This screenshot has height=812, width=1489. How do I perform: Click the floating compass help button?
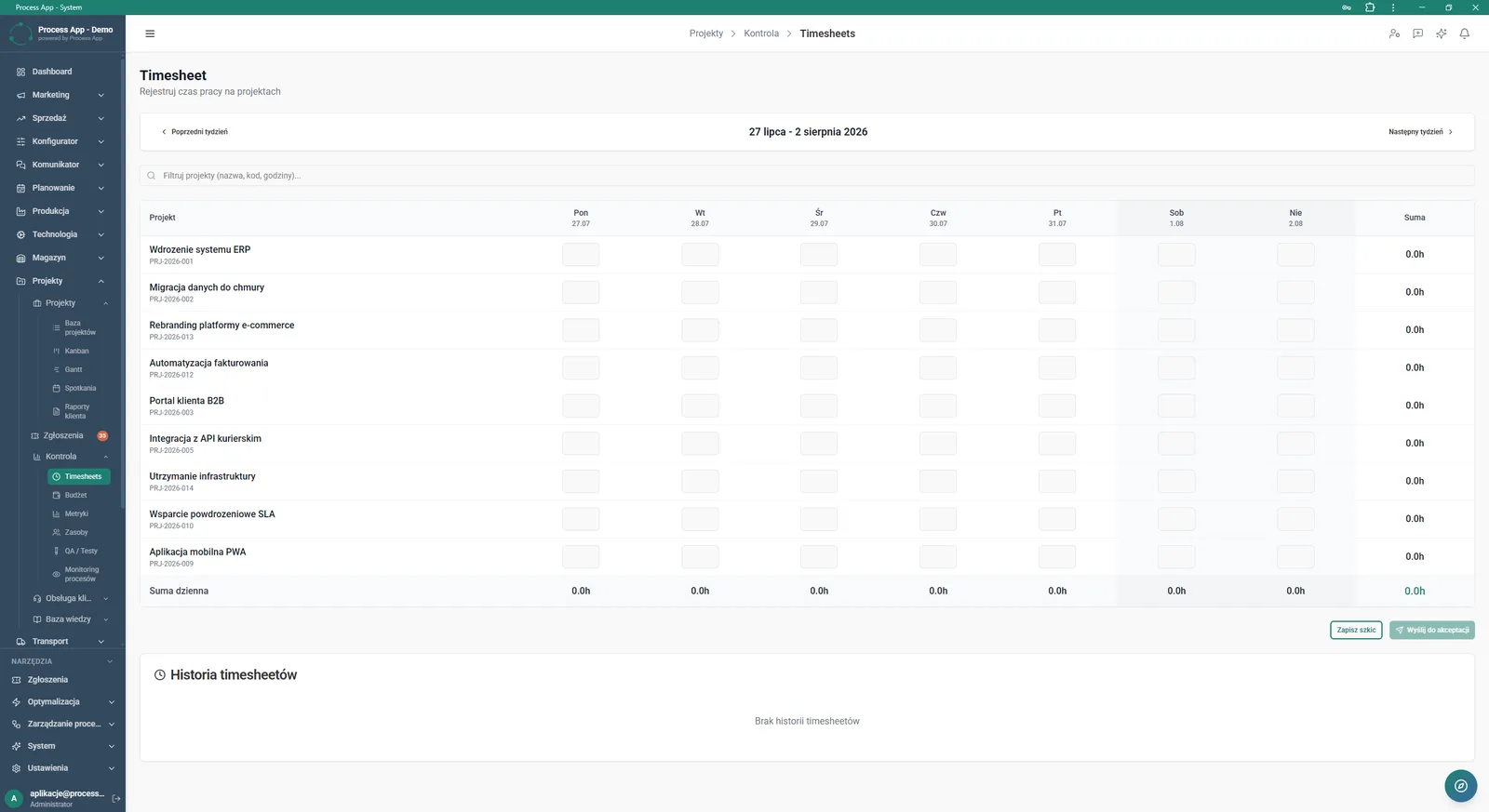pos(1460,786)
